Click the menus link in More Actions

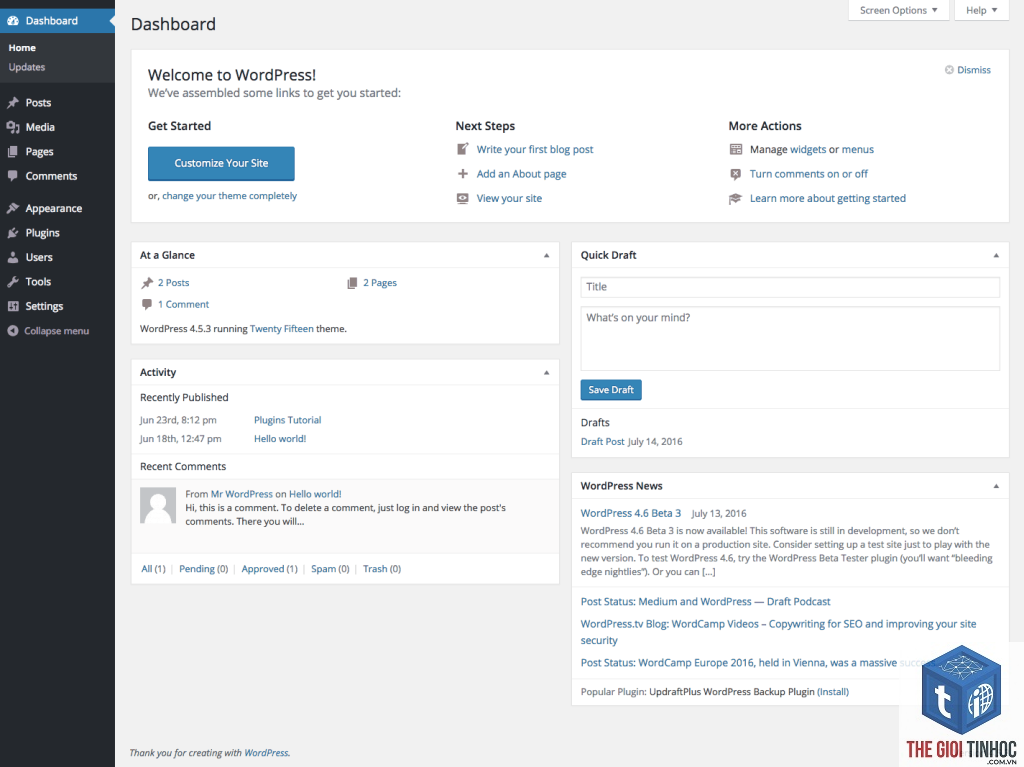(x=857, y=149)
